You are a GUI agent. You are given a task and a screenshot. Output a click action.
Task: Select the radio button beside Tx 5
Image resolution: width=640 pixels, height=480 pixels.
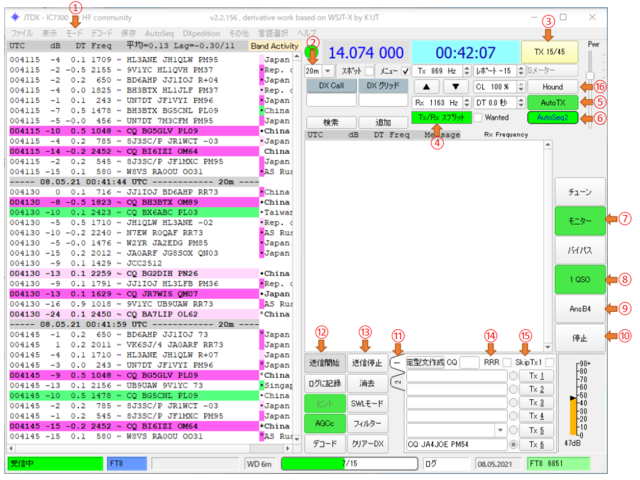coord(513,430)
